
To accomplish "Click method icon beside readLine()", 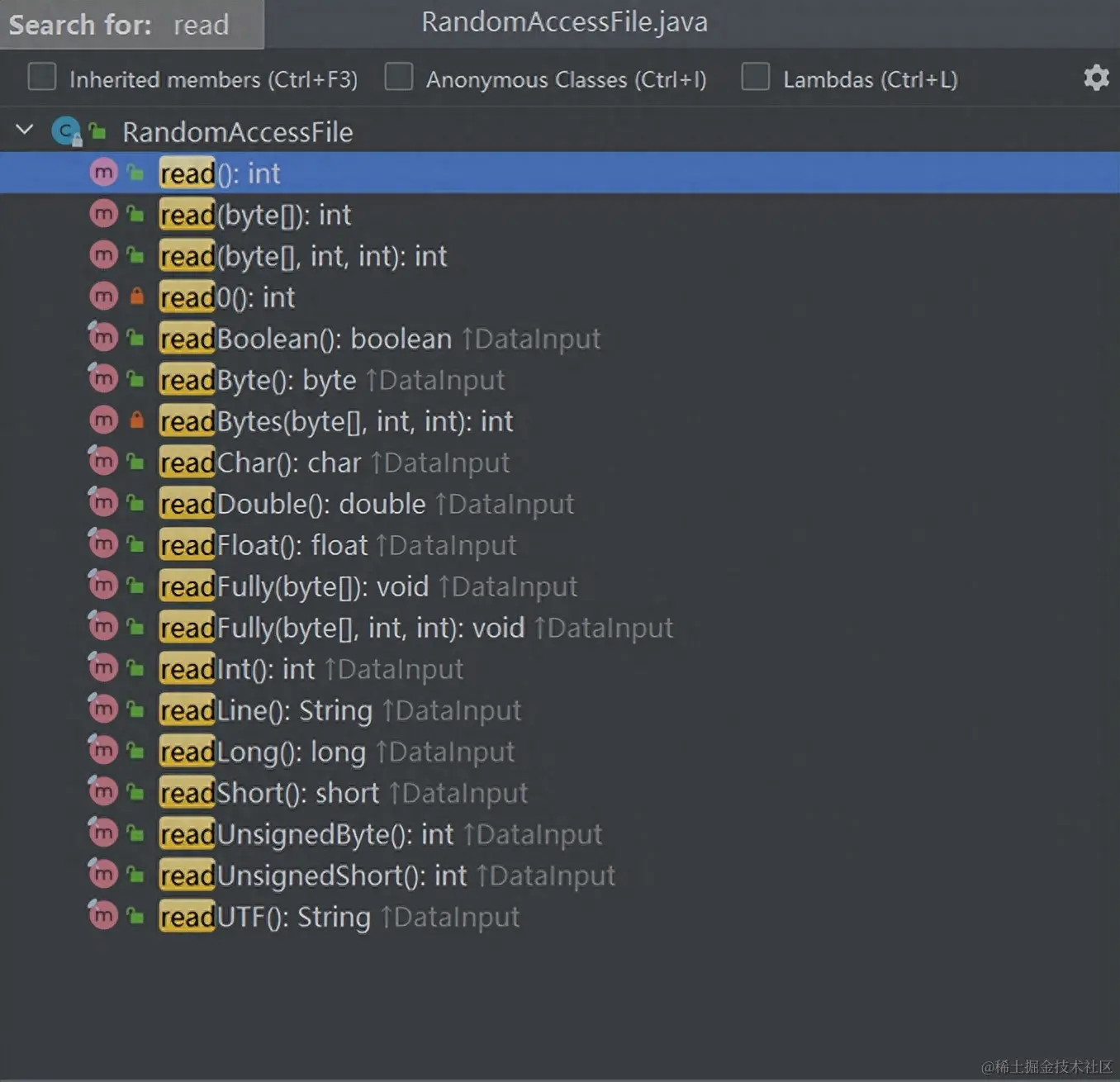I will click(x=103, y=709).
